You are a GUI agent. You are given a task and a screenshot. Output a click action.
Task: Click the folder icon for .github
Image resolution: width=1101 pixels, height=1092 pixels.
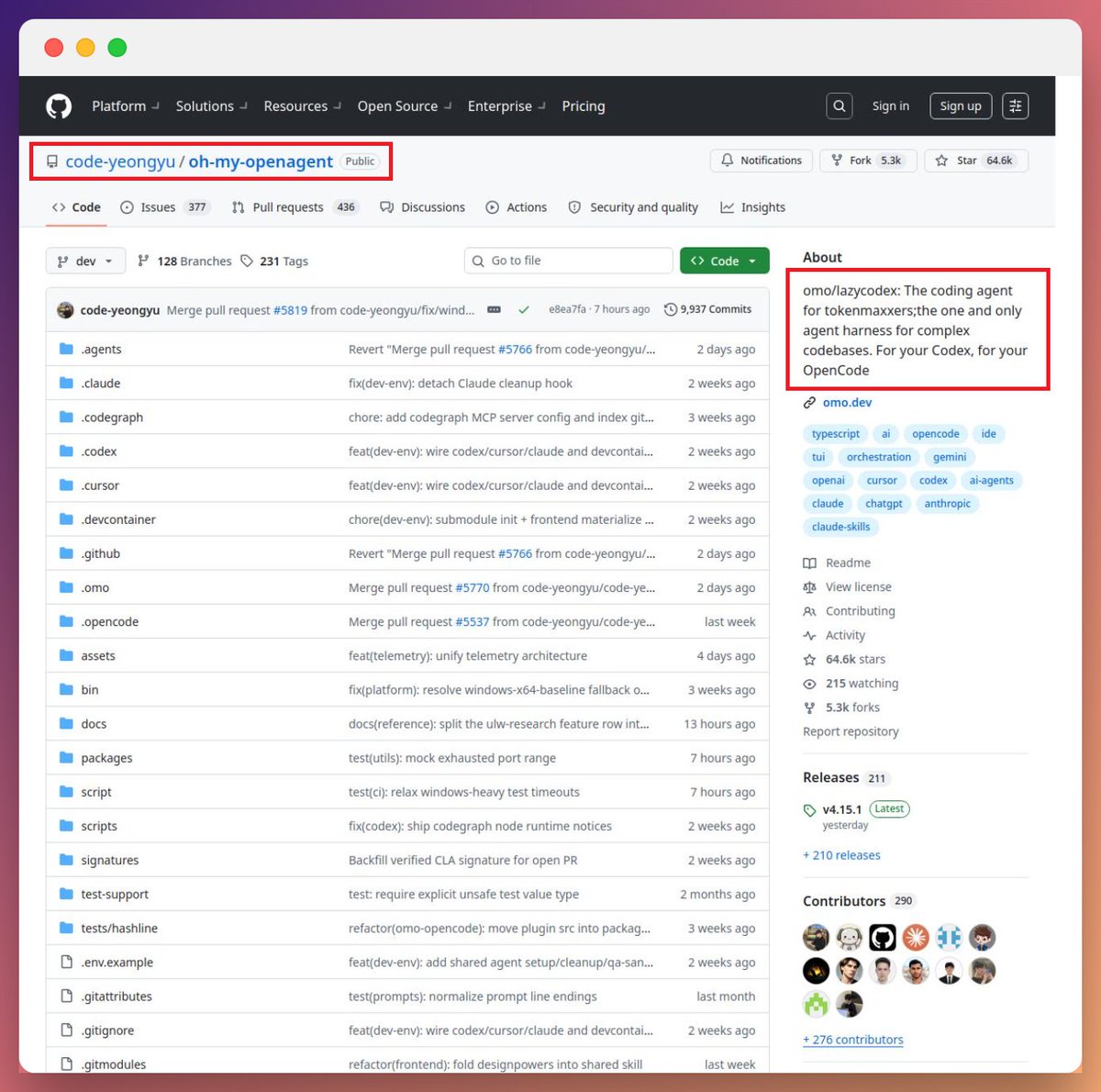click(x=66, y=553)
